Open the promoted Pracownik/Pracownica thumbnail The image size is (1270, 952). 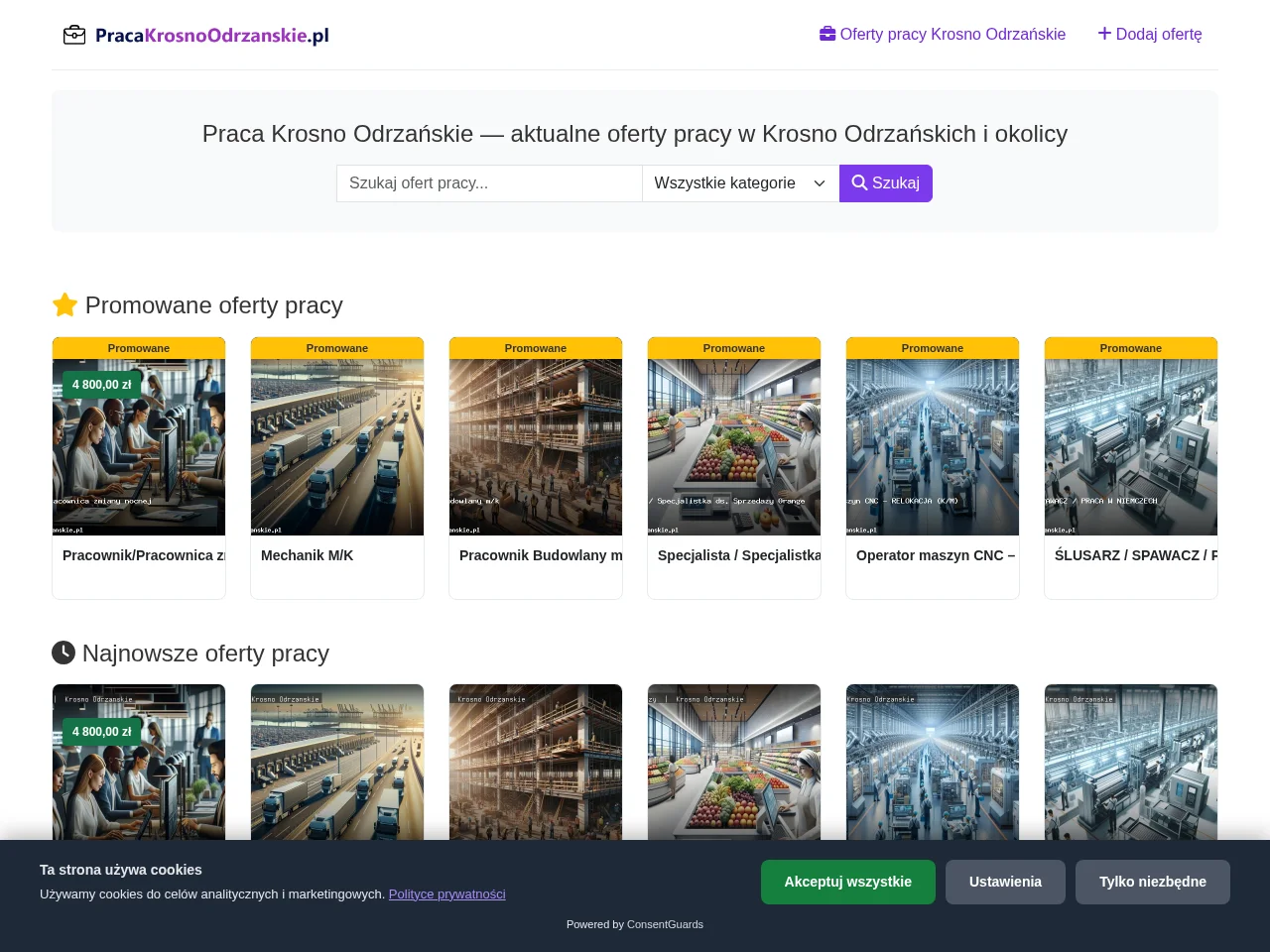coord(139,447)
